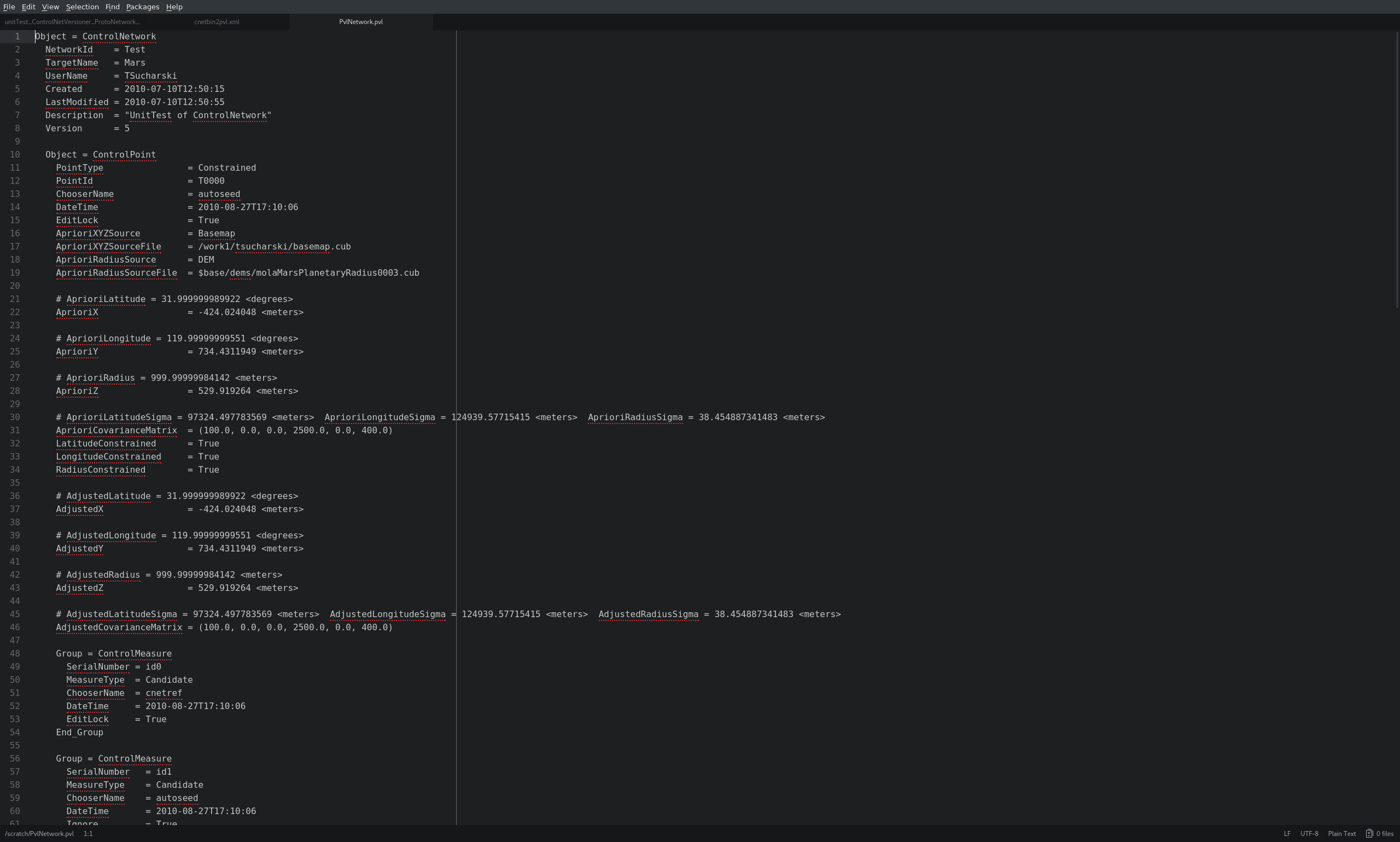Click line number 10 in gutter

coord(15,154)
